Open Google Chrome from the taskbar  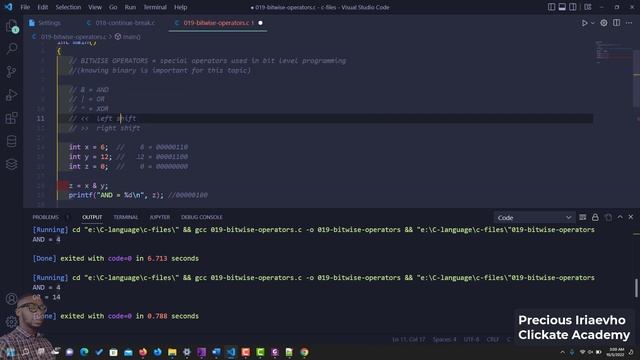(304, 352)
